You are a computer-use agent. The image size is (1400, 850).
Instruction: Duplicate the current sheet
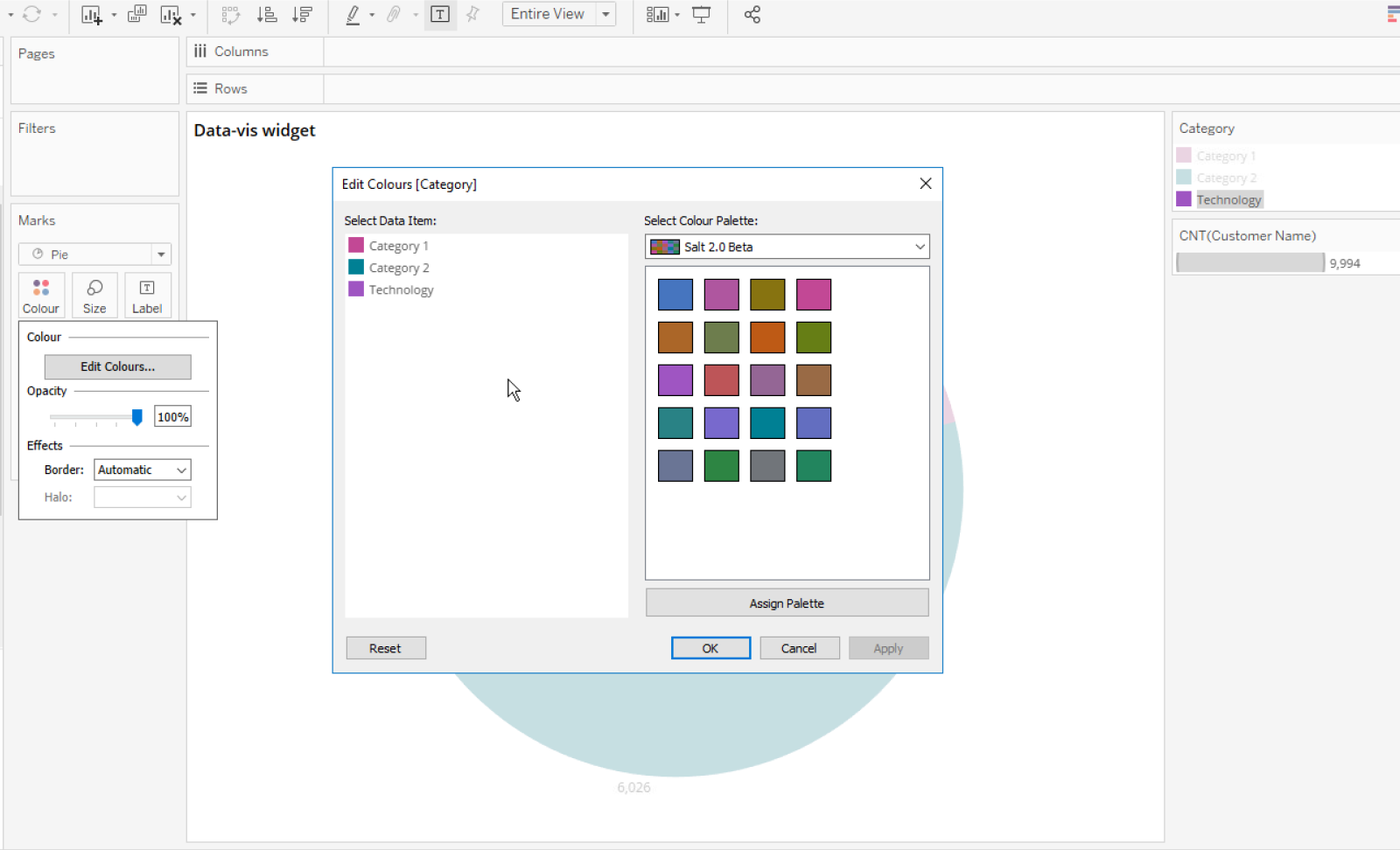[x=137, y=14]
